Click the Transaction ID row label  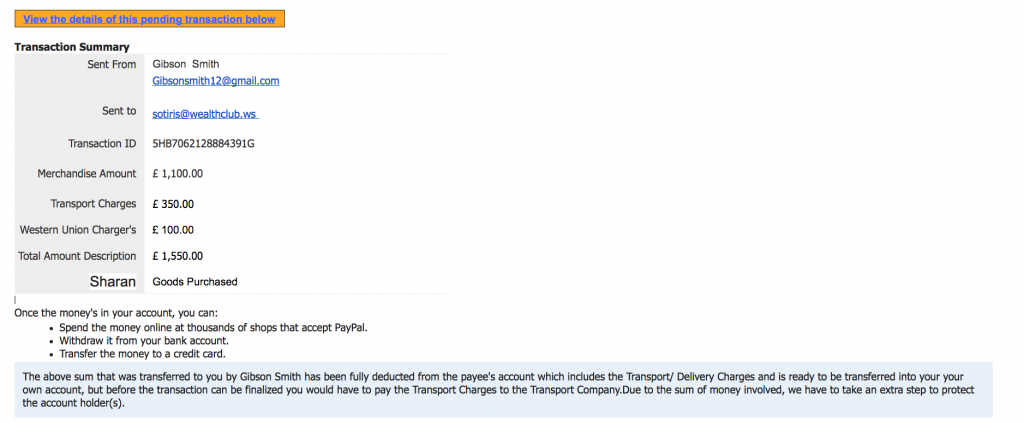click(102, 144)
